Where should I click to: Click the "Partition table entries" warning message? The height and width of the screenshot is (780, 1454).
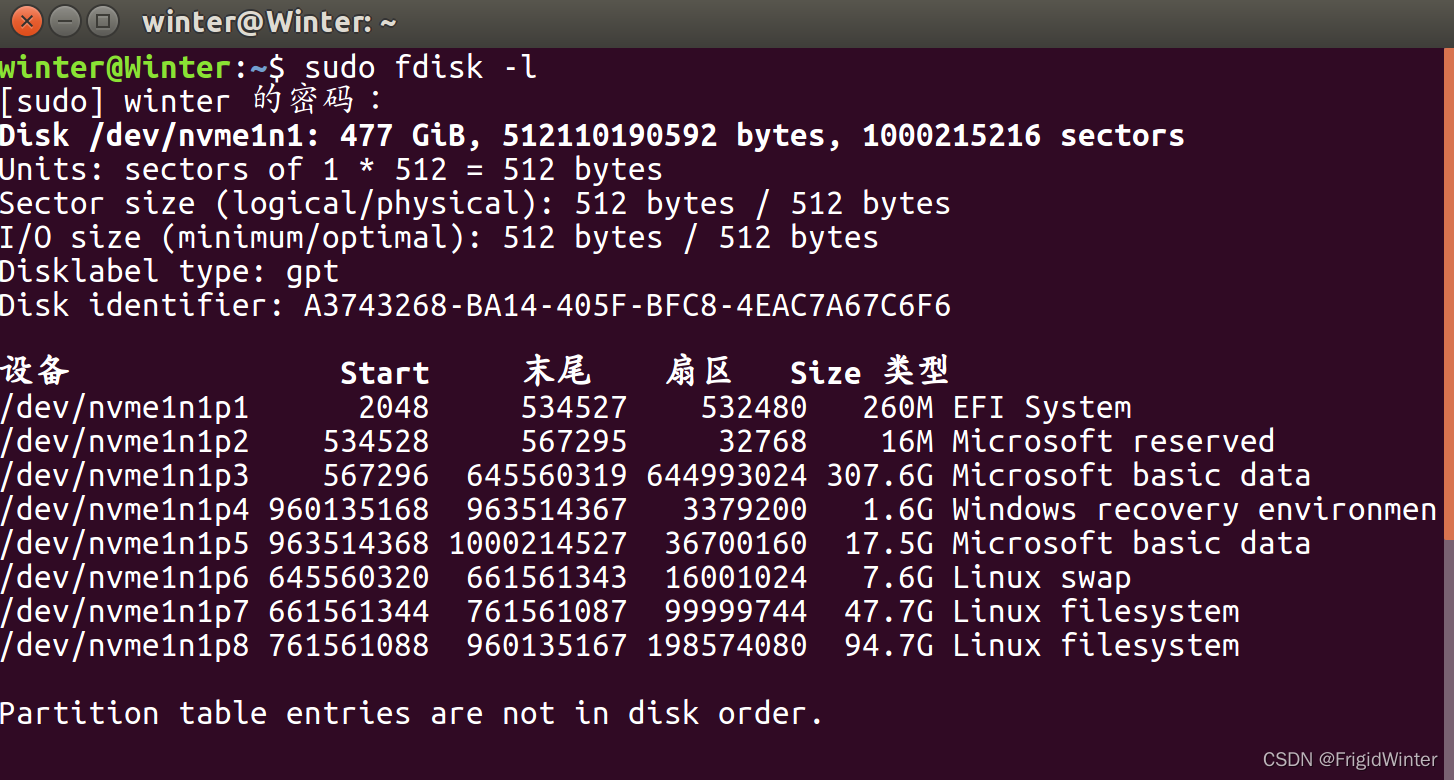410,714
